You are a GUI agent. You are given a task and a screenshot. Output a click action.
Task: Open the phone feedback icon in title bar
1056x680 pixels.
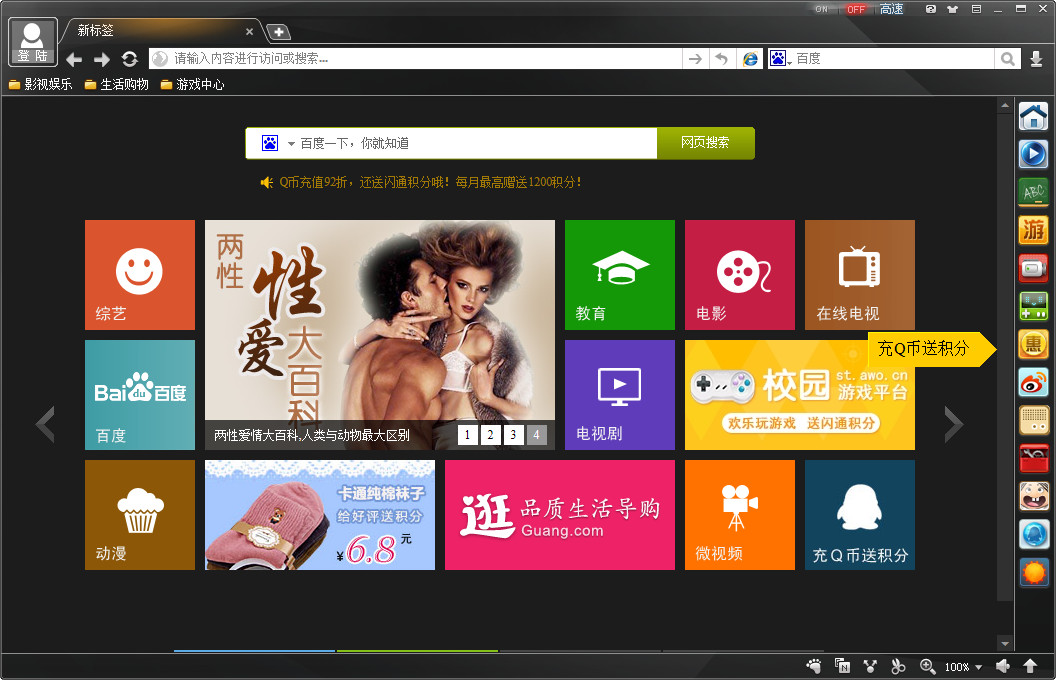(931, 9)
